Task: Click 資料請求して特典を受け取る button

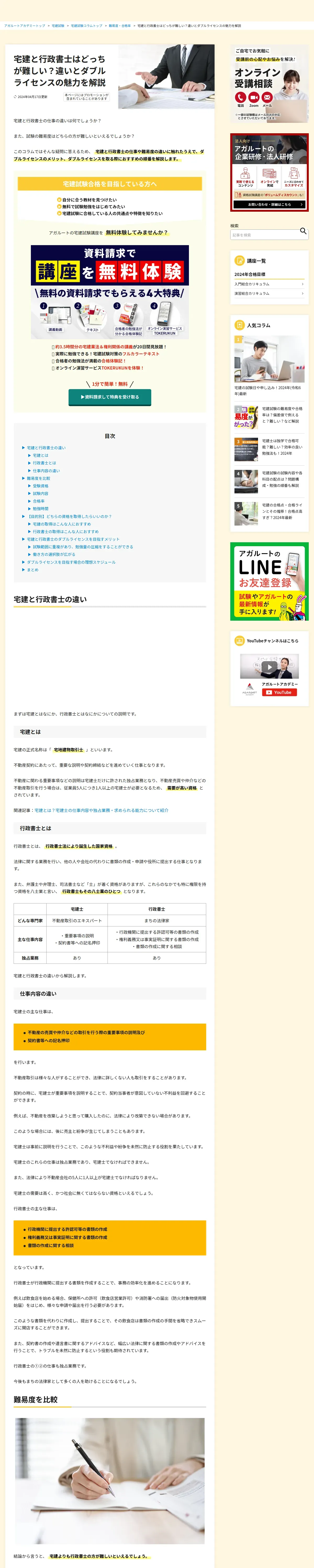Action: coord(110,397)
